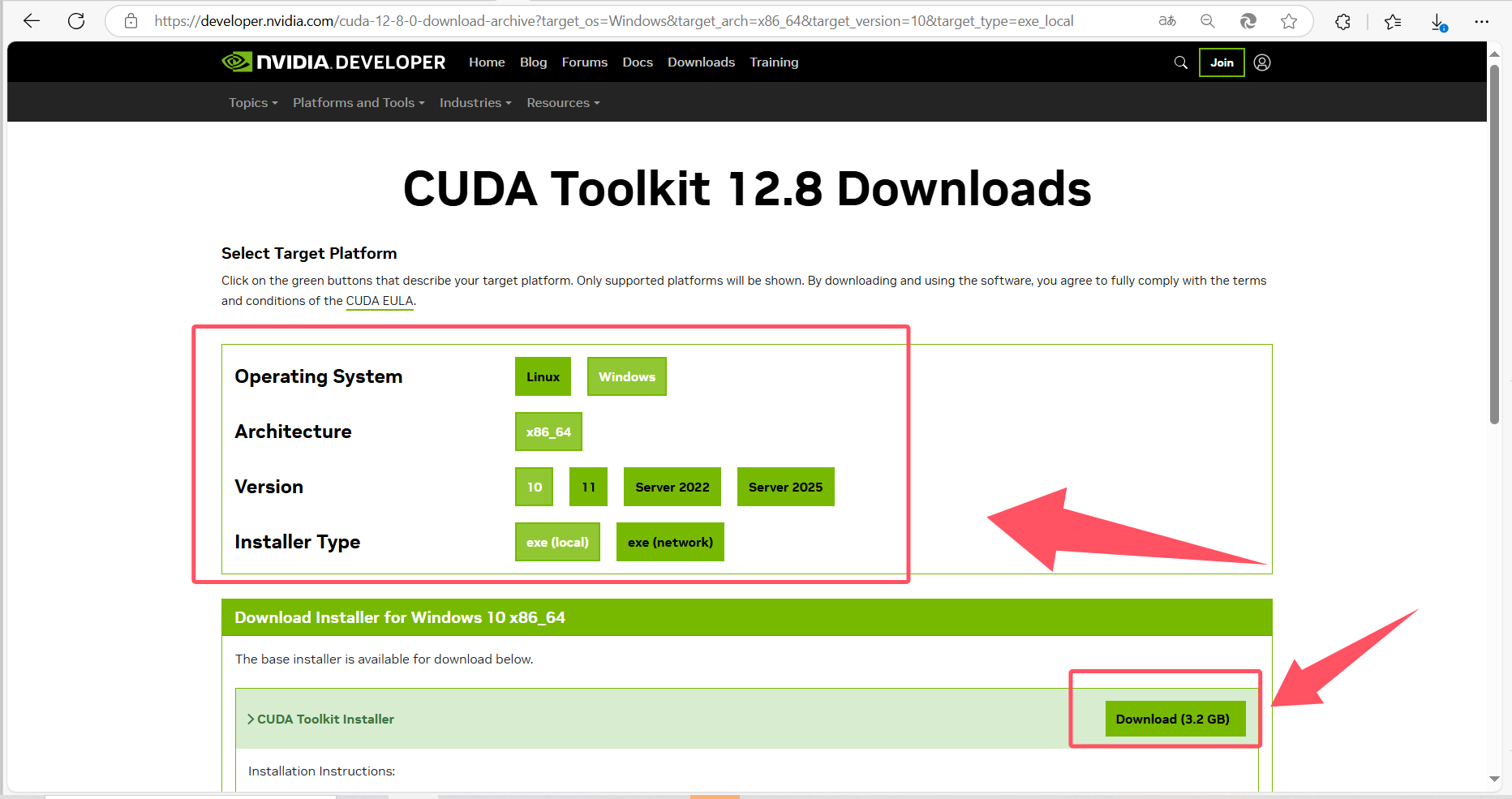This screenshot has height=799, width=1512.
Task: Select exe (network) installer type
Action: (670, 542)
